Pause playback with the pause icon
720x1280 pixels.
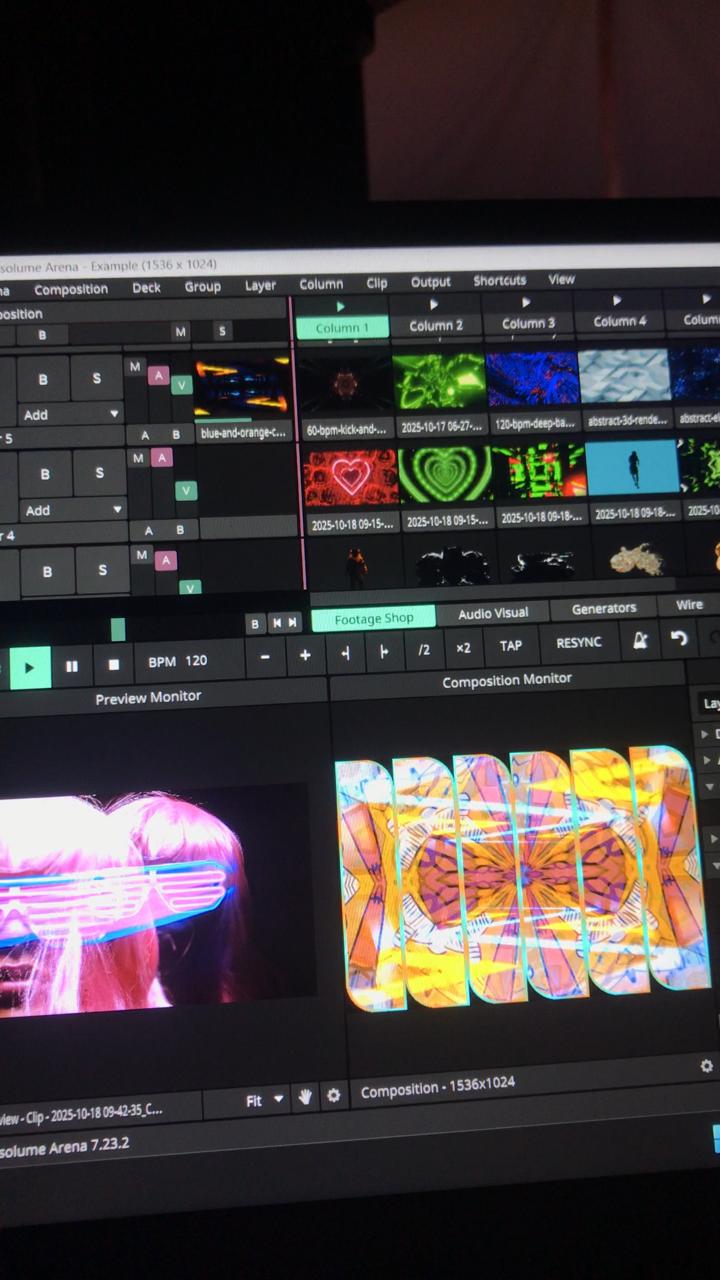point(72,666)
